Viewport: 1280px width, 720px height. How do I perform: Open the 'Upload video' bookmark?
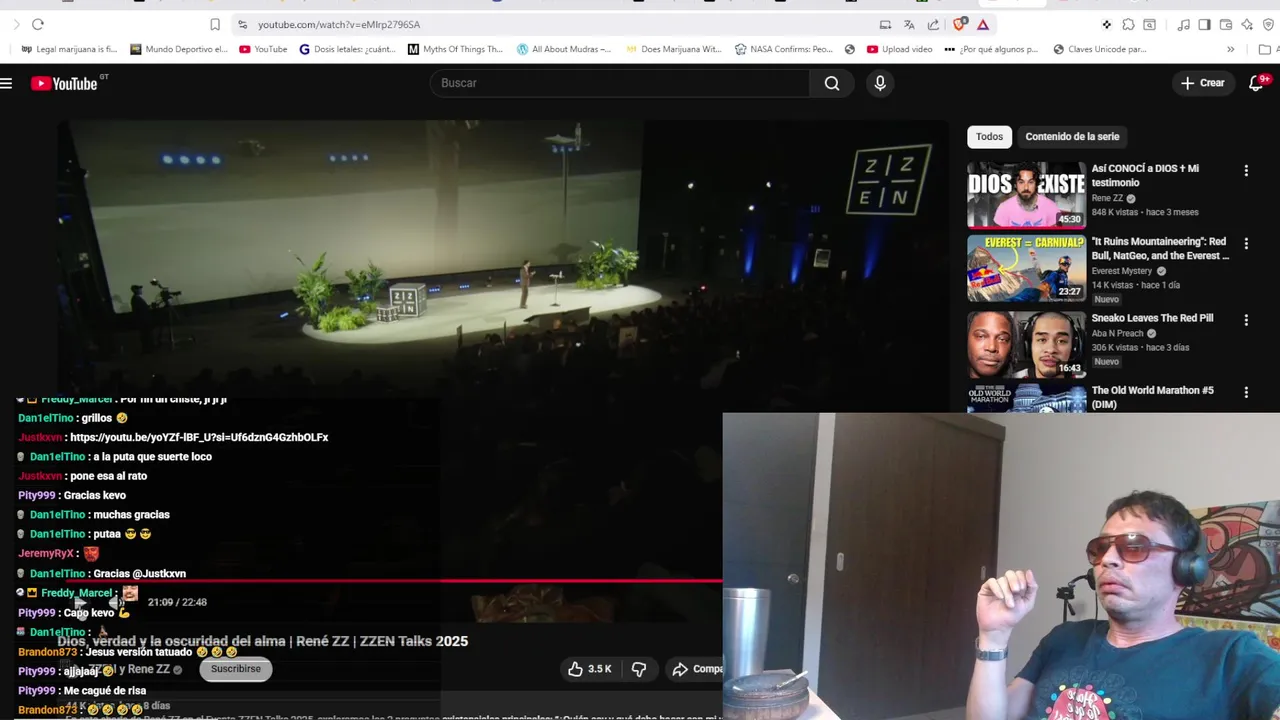pos(899,49)
